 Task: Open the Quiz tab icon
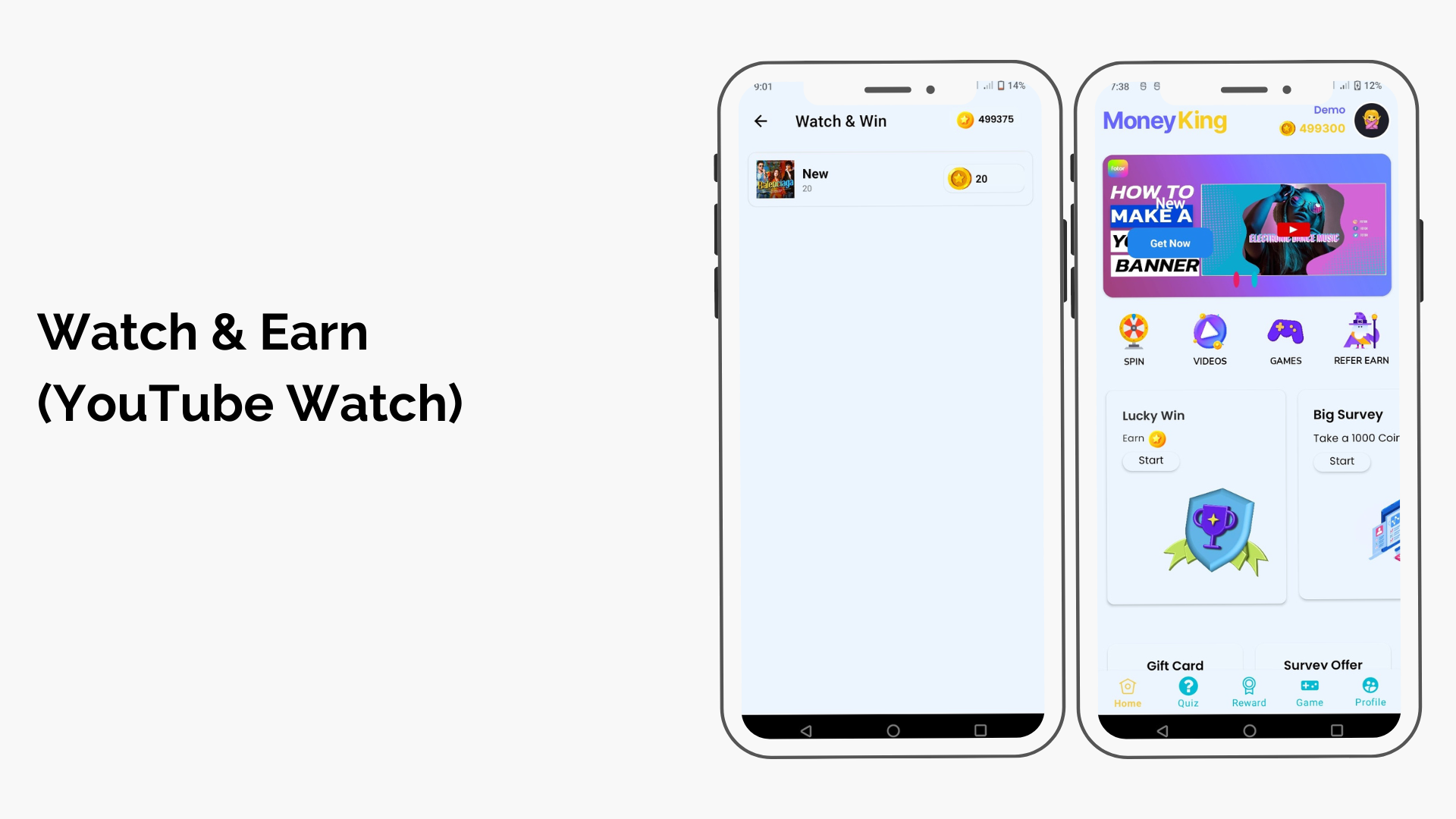[1188, 686]
